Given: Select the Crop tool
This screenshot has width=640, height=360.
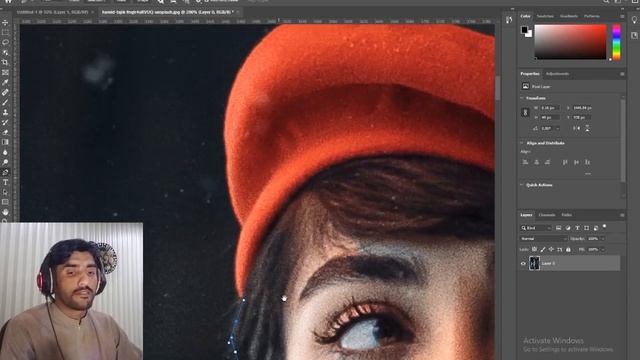Looking at the screenshot, I should [5, 62].
